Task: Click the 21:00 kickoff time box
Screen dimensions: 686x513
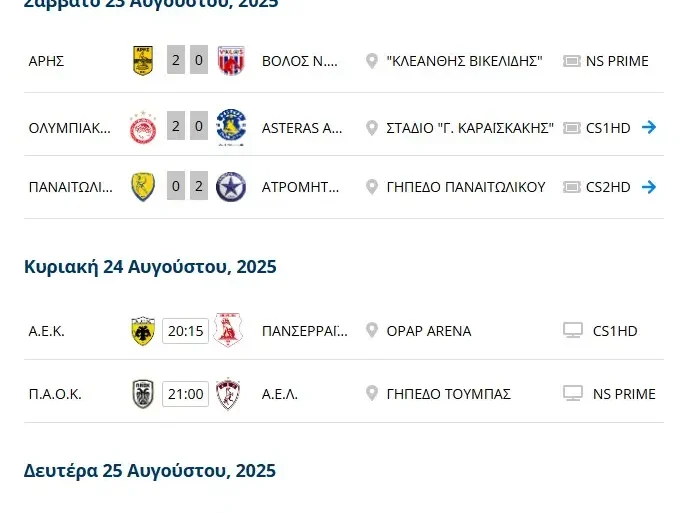Action: [185, 394]
